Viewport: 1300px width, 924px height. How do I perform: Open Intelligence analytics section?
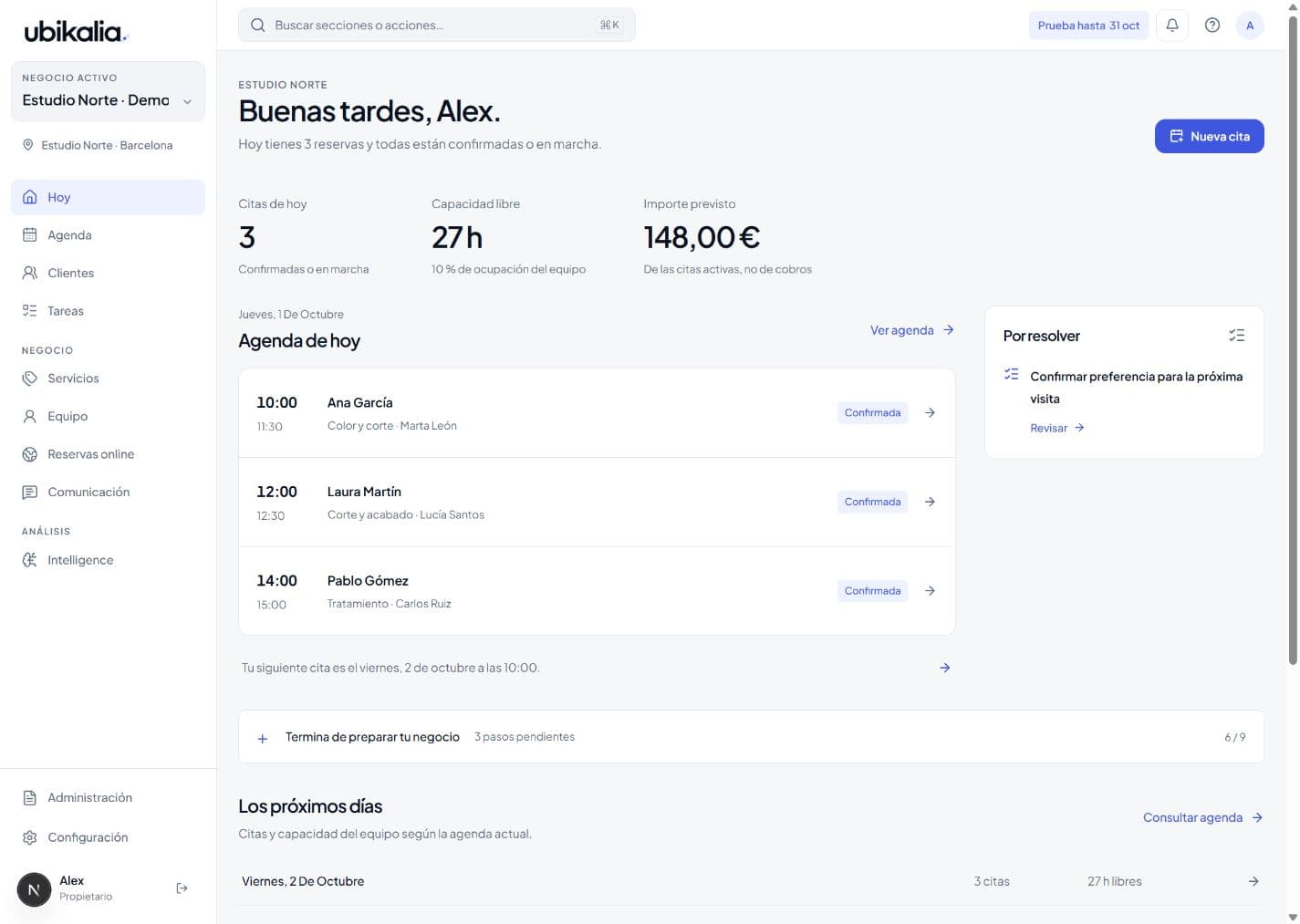coord(108,560)
